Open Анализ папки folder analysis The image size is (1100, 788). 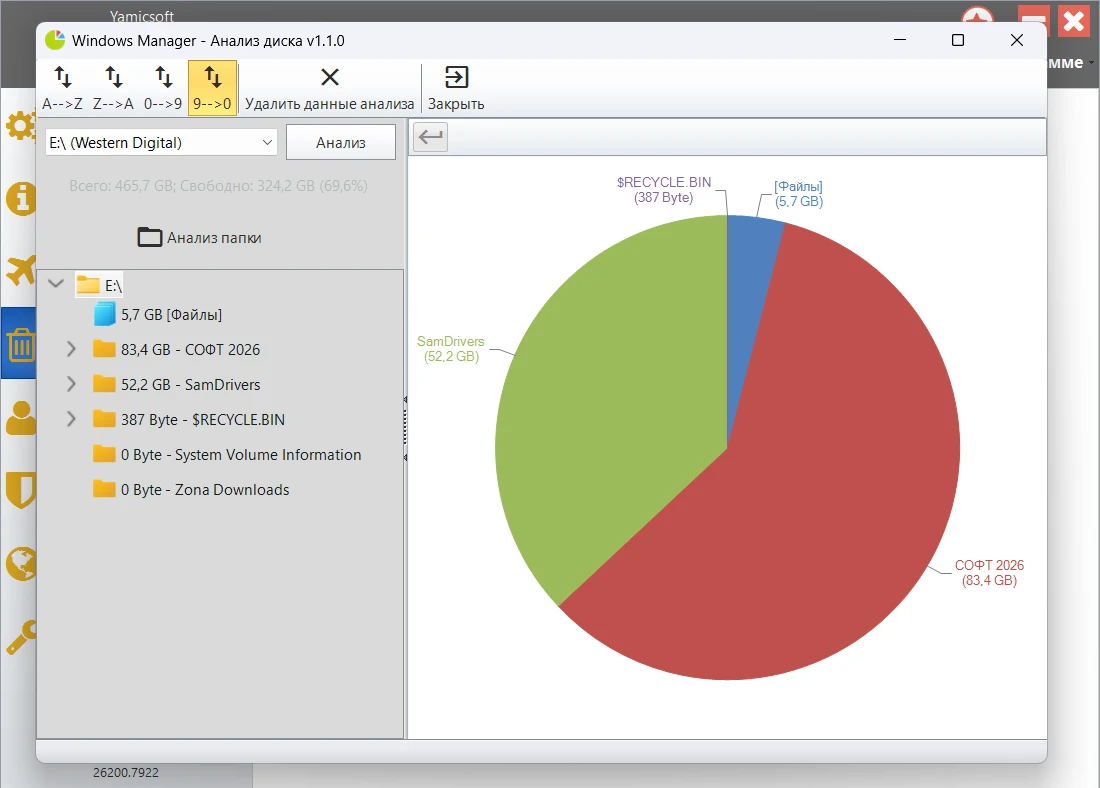coord(199,238)
